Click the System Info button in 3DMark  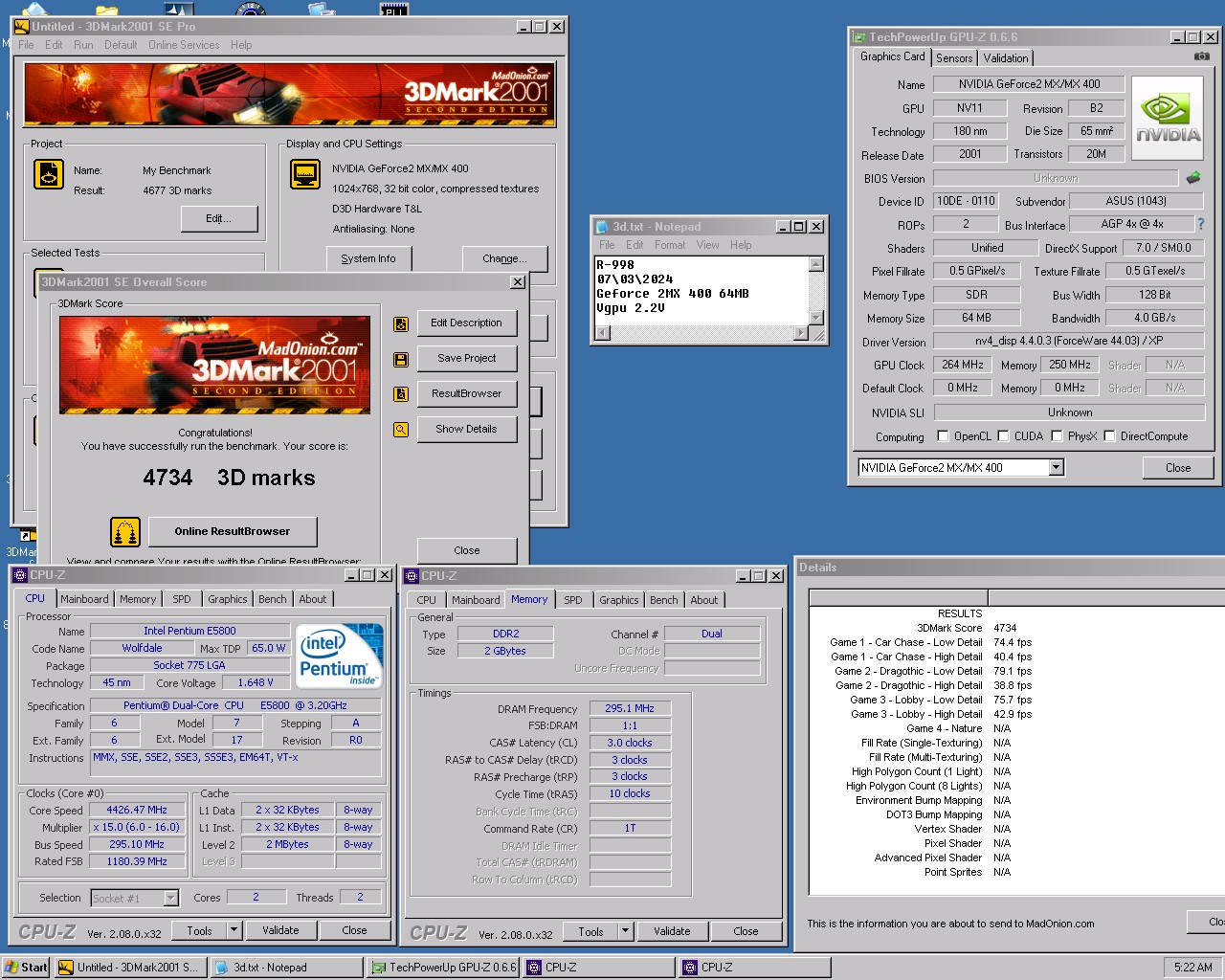click(x=368, y=259)
